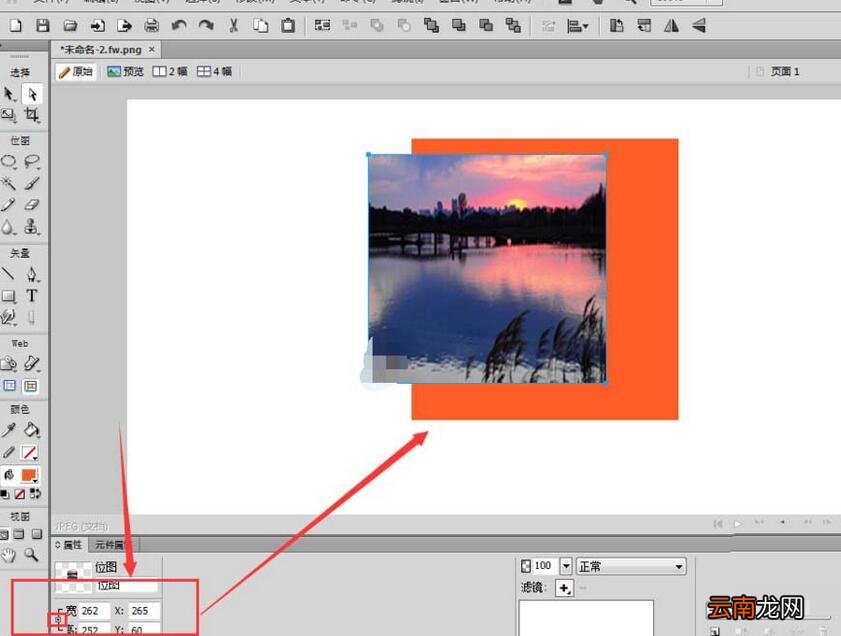Add a filter with the plus button
Screen dimensions: 841x636
[x=564, y=588]
